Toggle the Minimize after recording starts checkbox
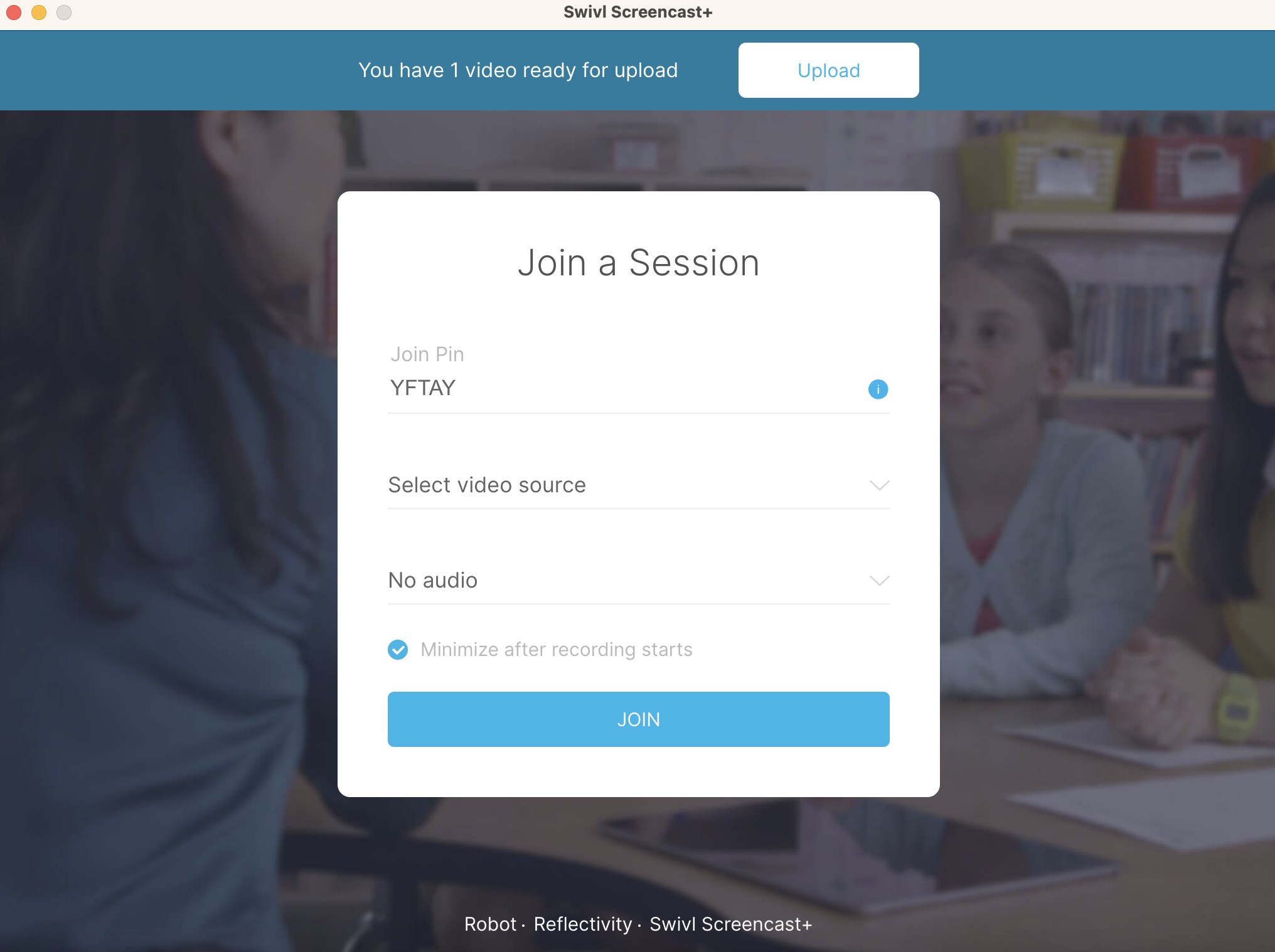1275x952 pixels. tap(398, 650)
